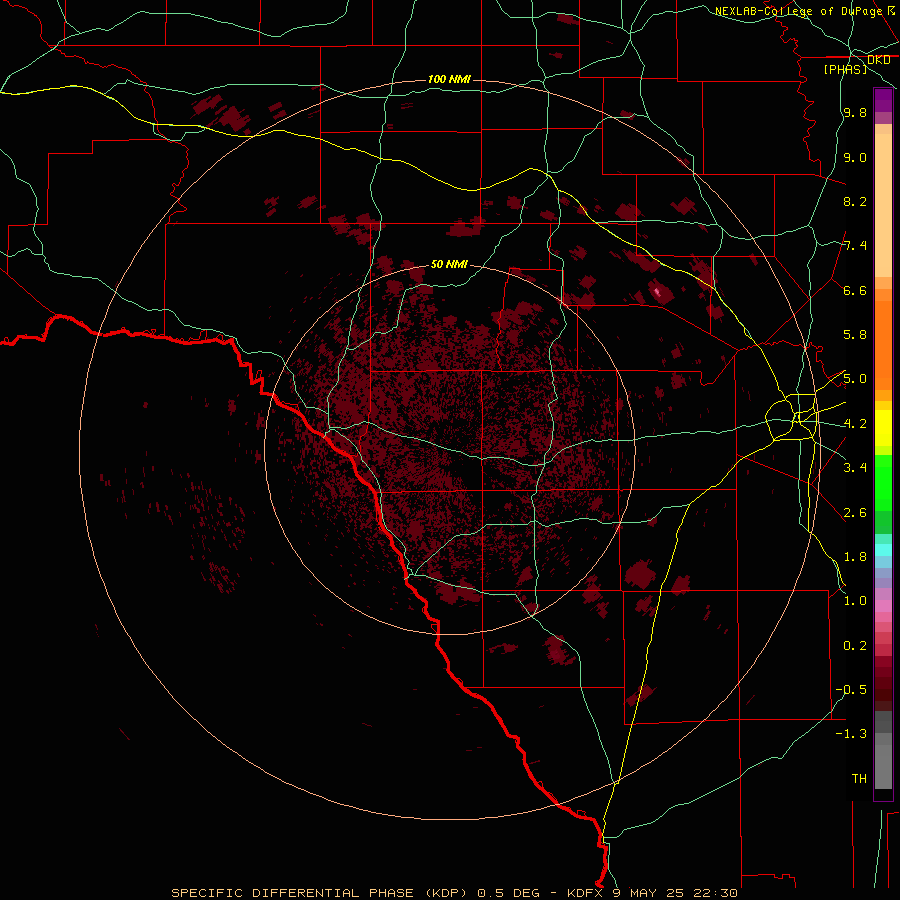Select the 3.4 scale label
Screen dimensions: 900x900
pyautogui.click(x=855, y=468)
